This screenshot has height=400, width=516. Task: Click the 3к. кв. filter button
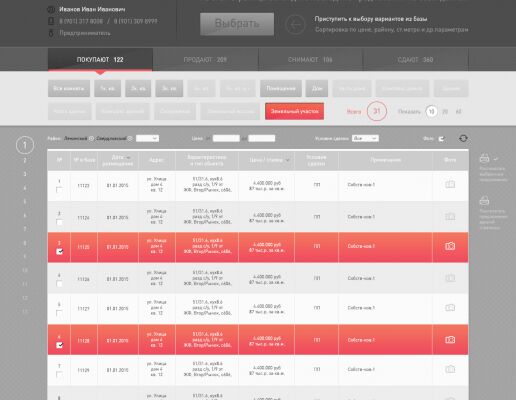tap(169, 89)
